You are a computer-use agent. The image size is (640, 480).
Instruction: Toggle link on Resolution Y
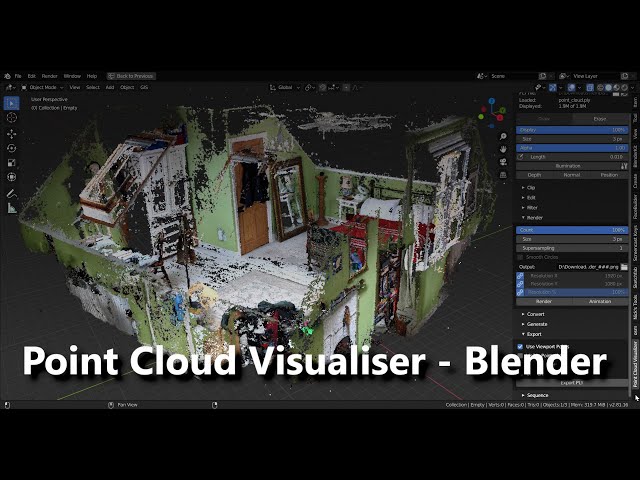tap(520, 284)
